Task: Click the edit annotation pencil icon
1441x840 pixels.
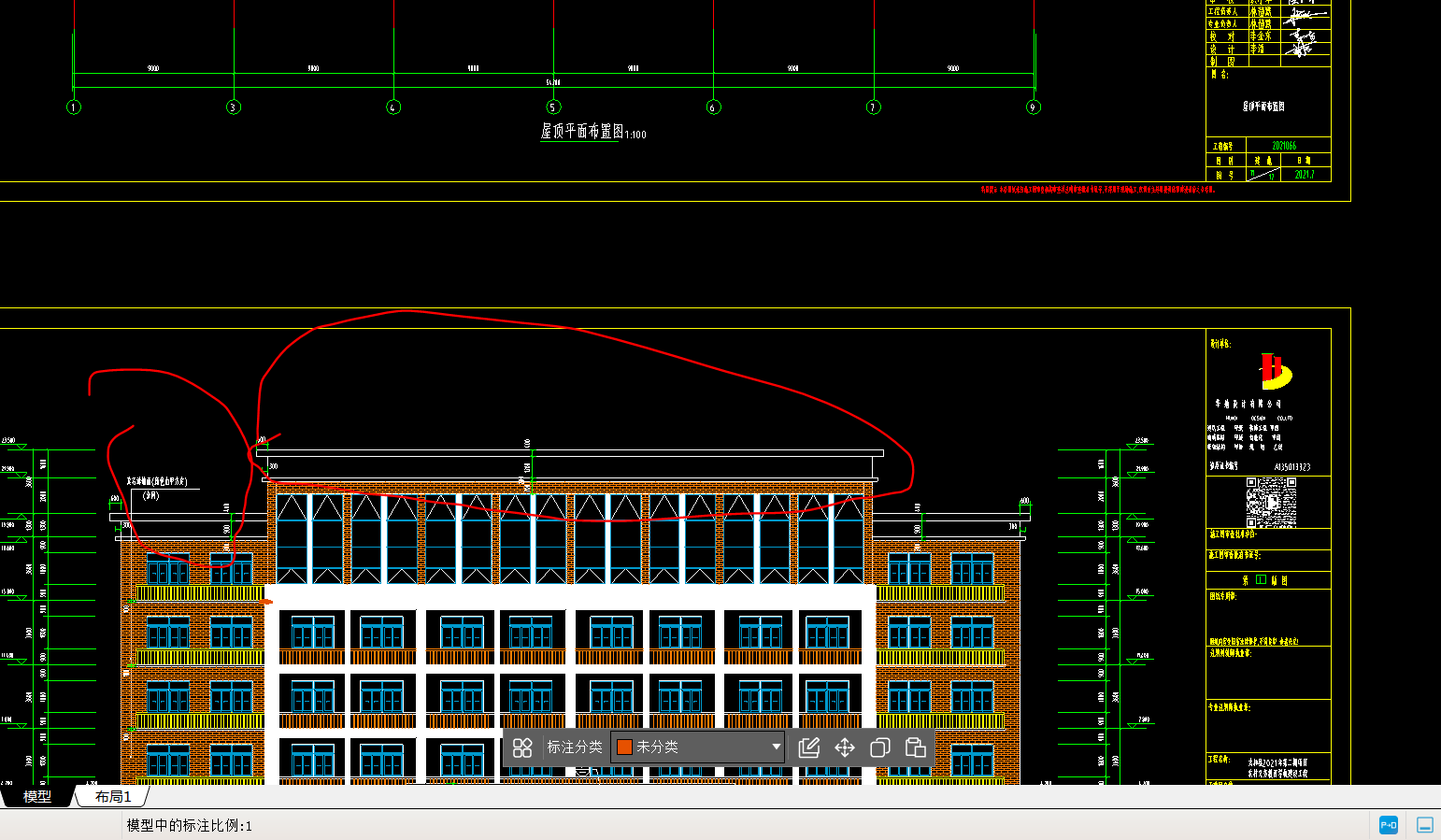Action: point(809,747)
